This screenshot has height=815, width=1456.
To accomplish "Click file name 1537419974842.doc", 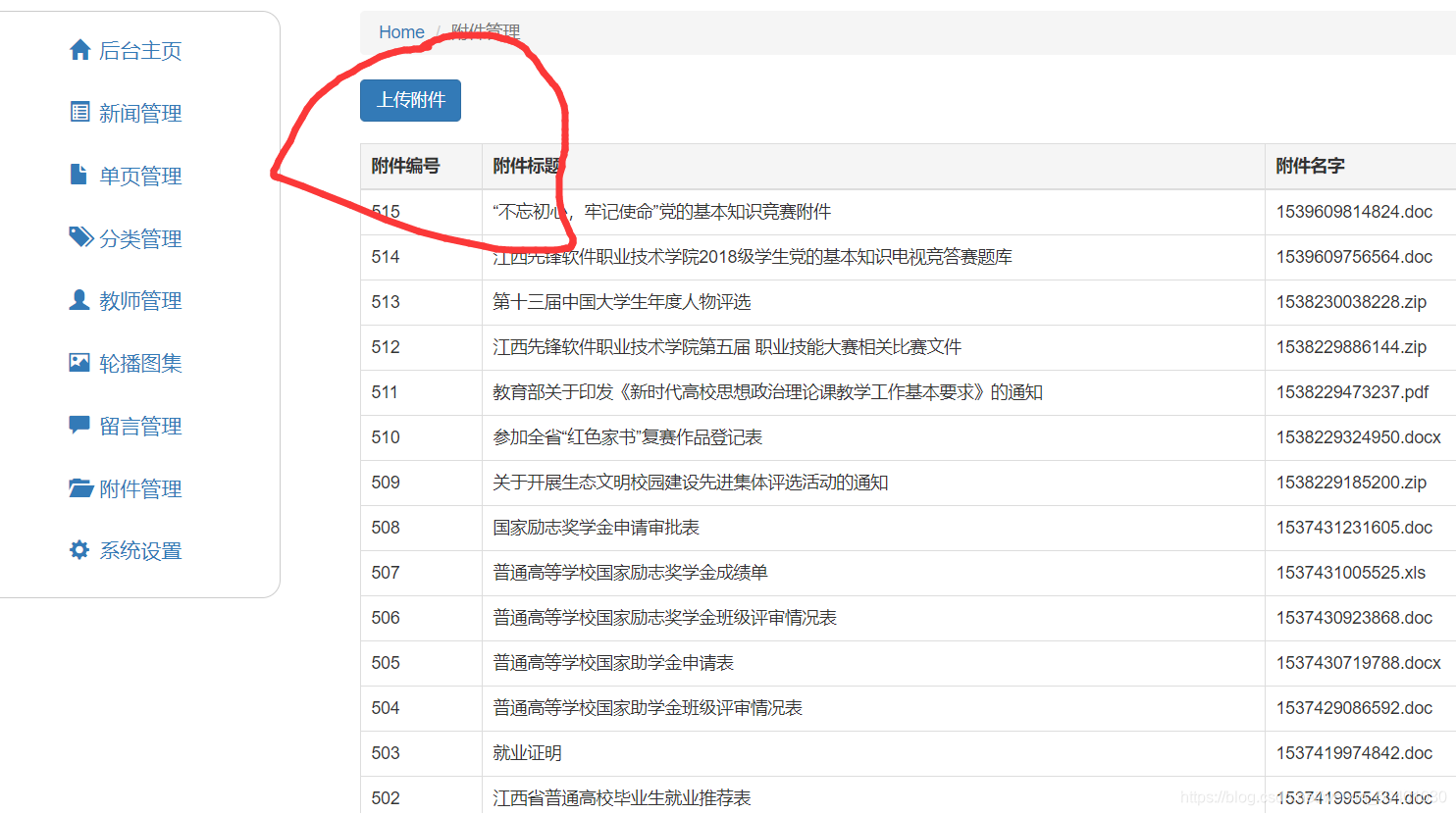I will pos(1354,753).
